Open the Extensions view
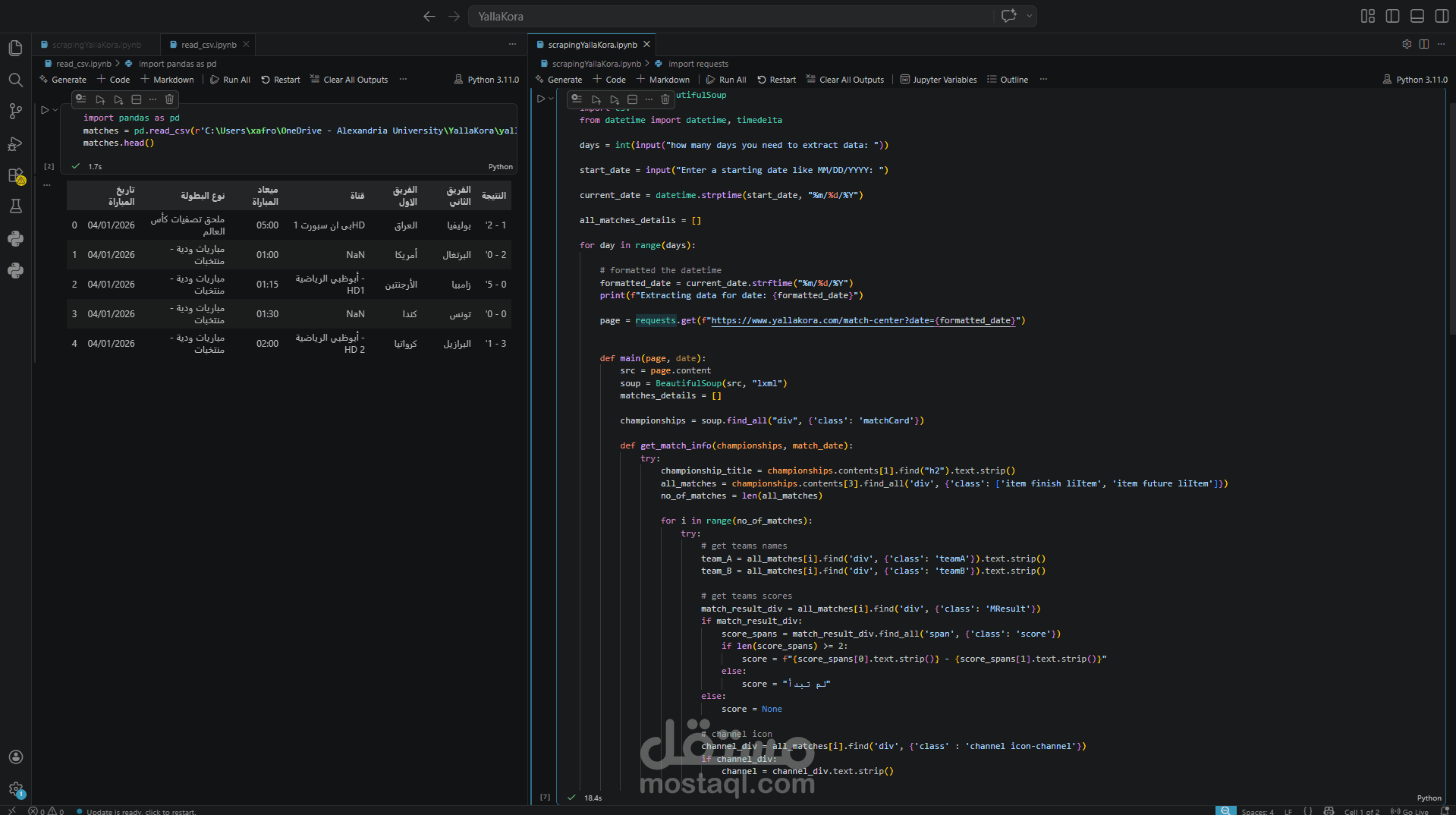The width and height of the screenshot is (1456, 815). (x=15, y=175)
